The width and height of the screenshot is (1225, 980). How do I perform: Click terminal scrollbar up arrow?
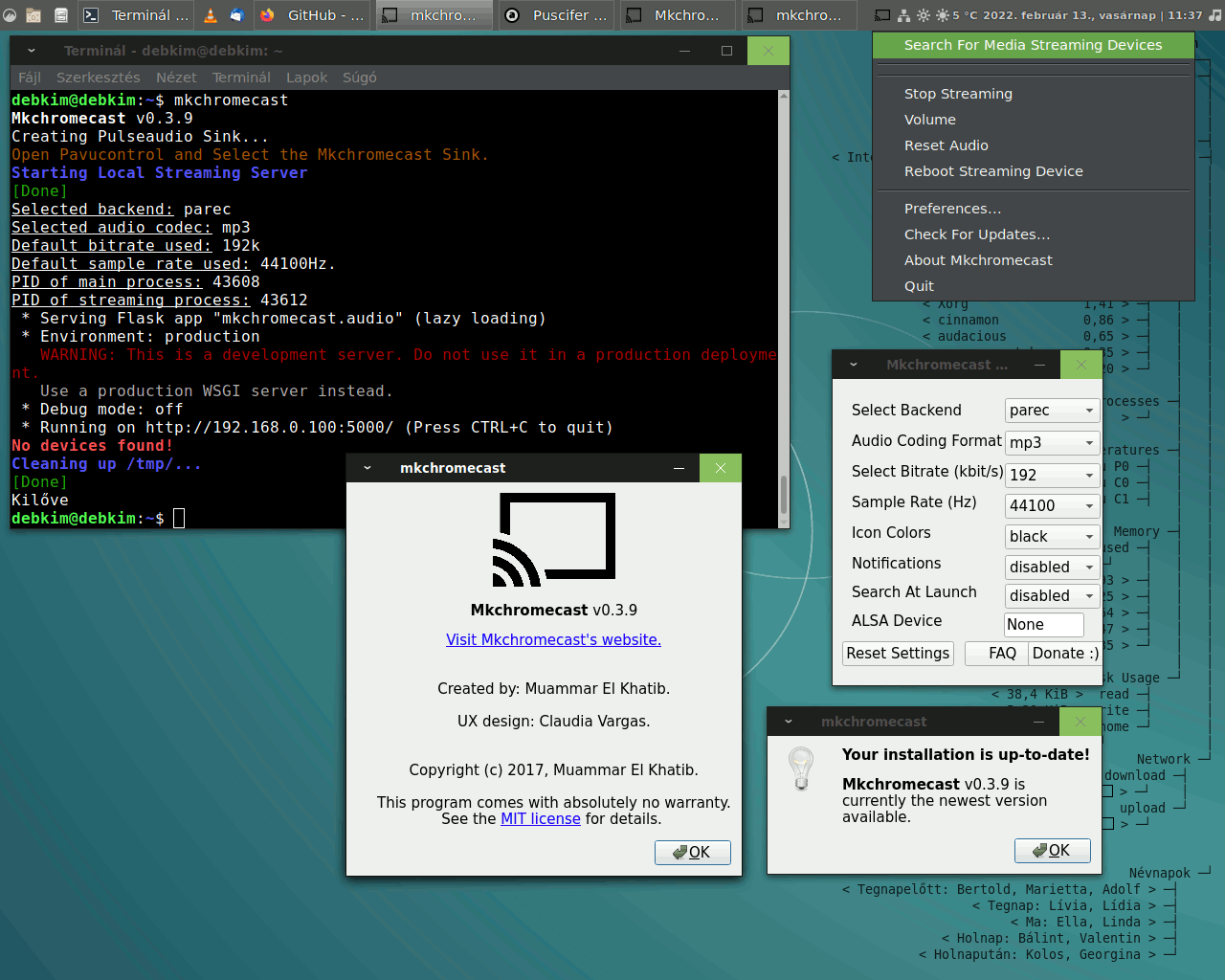(x=784, y=96)
